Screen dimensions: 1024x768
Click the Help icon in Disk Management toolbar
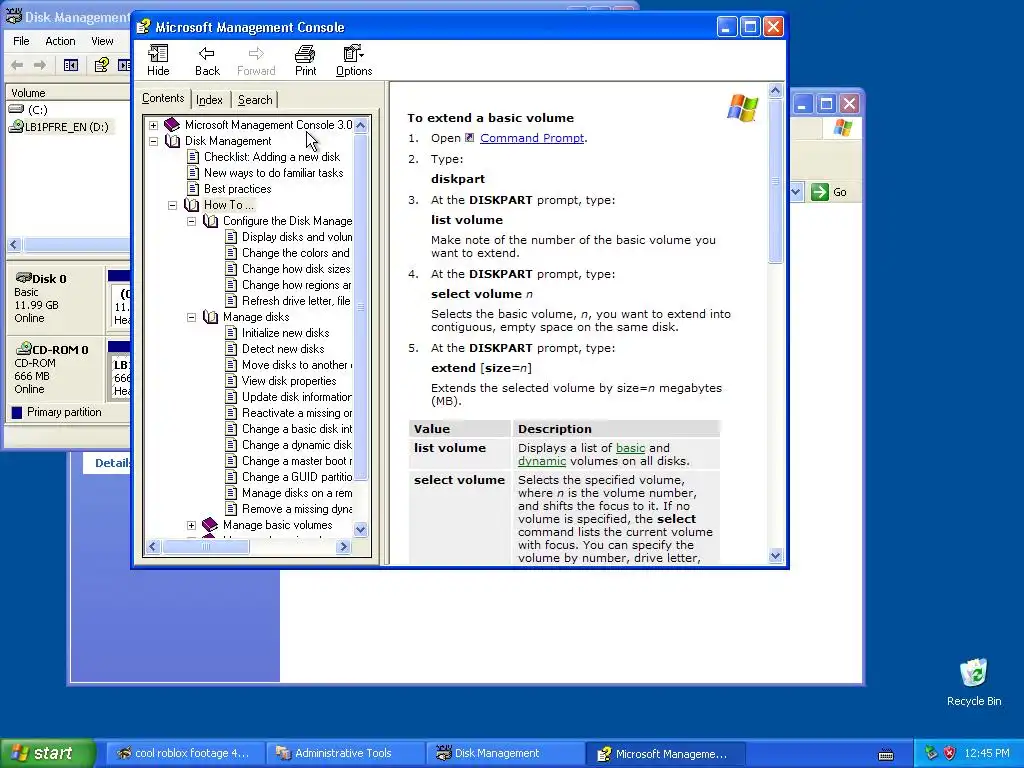point(101,65)
